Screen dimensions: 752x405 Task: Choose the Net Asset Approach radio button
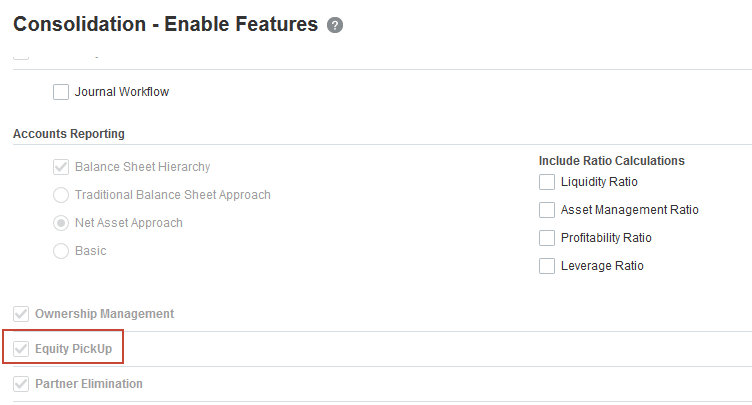(x=61, y=223)
